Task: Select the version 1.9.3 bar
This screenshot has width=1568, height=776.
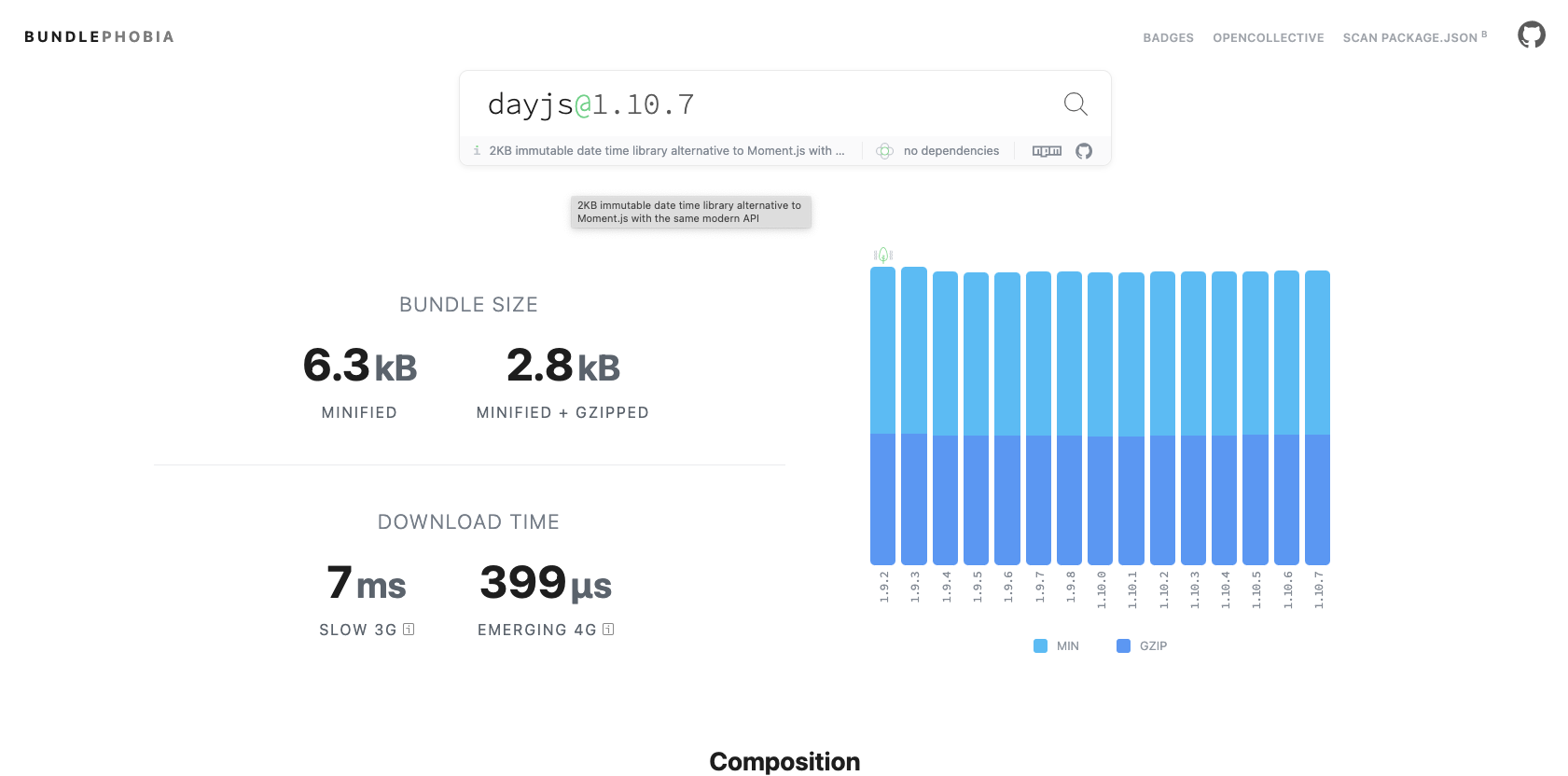Action: (914, 416)
